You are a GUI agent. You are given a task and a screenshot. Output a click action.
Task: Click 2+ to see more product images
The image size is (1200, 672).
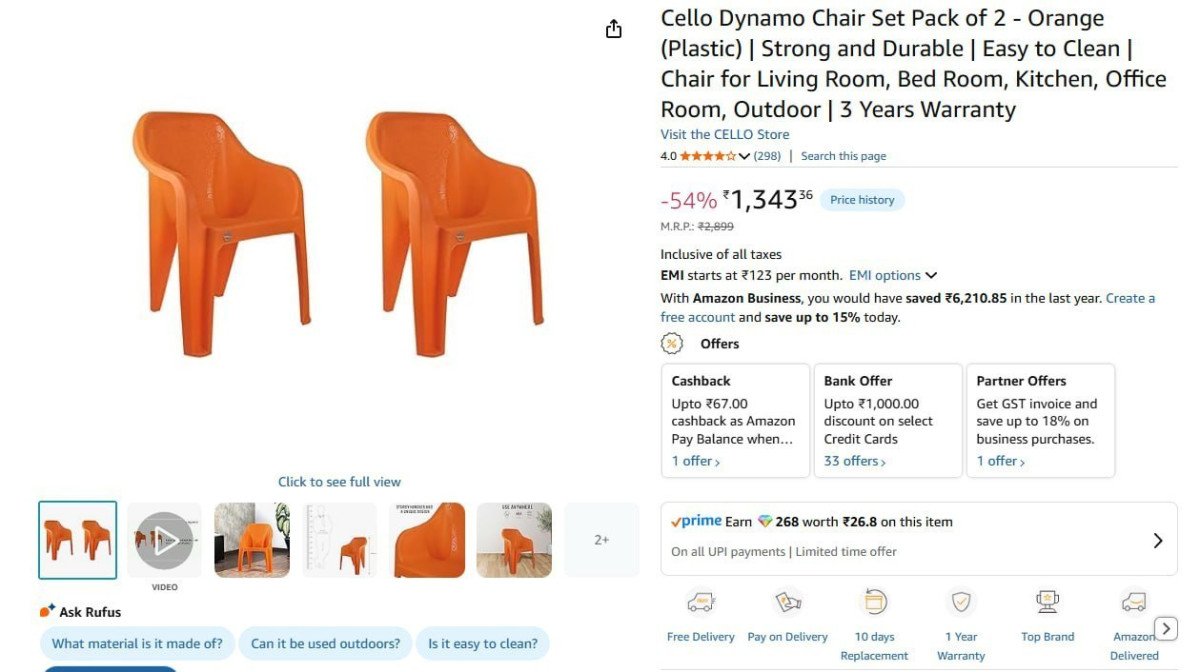(601, 538)
